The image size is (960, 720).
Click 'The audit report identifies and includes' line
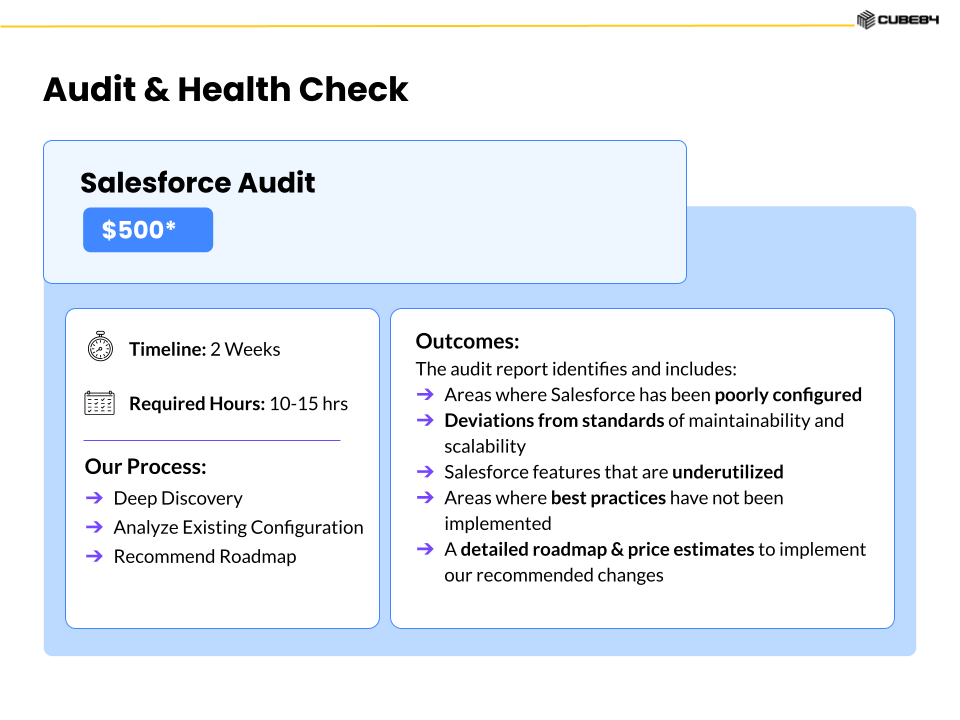pyautogui.click(x=576, y=369)
